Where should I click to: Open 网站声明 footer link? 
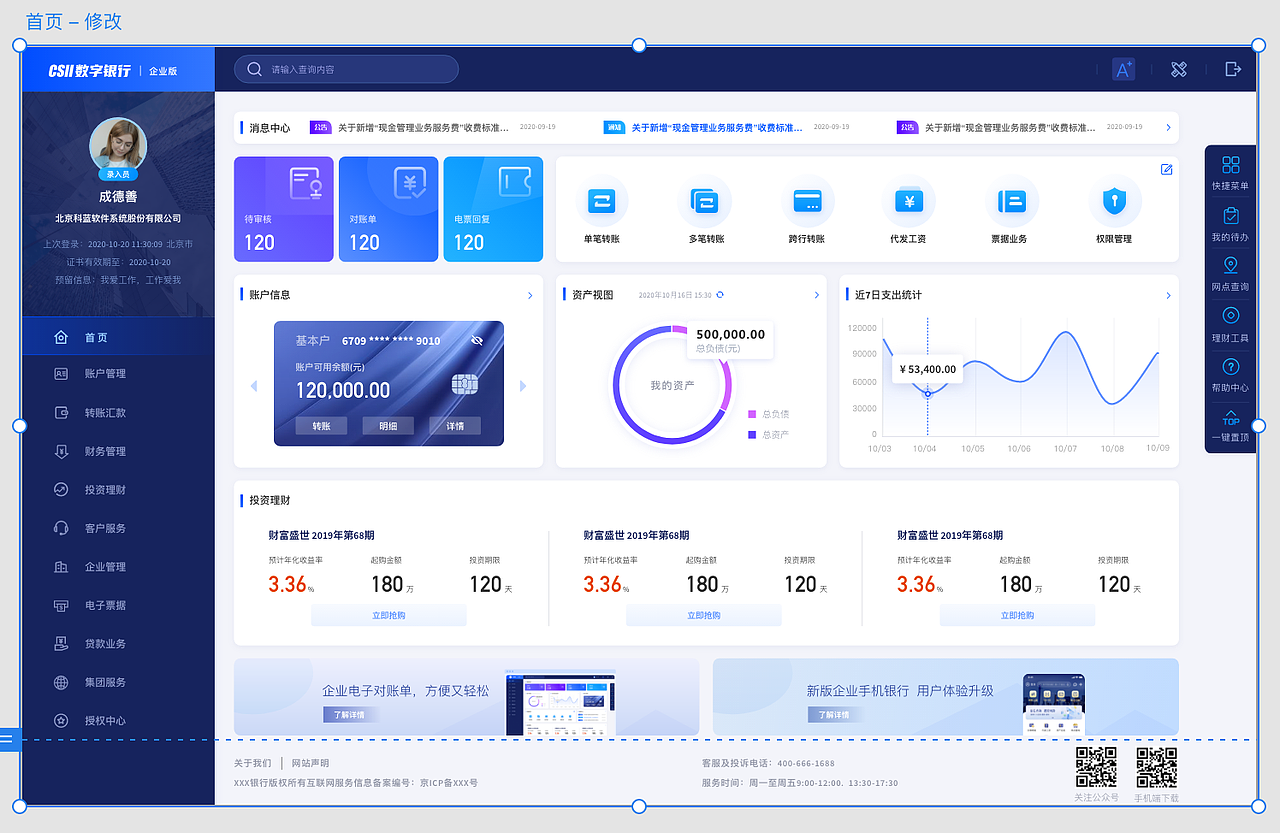click(x=310, y=763)
